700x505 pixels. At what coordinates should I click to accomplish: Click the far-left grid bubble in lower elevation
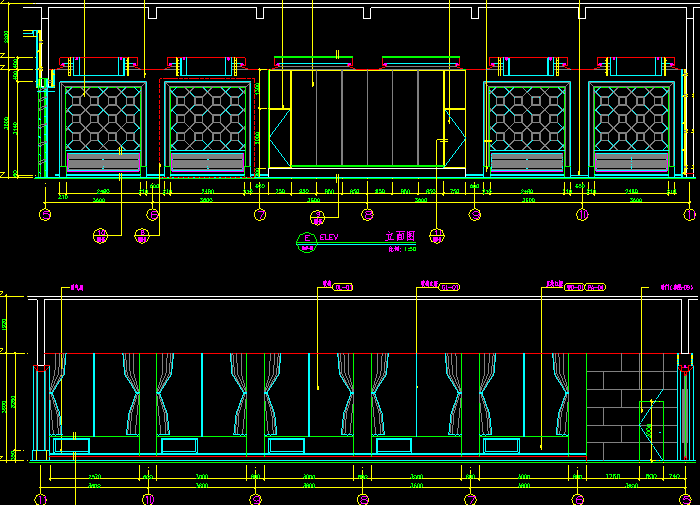[41, 498]
